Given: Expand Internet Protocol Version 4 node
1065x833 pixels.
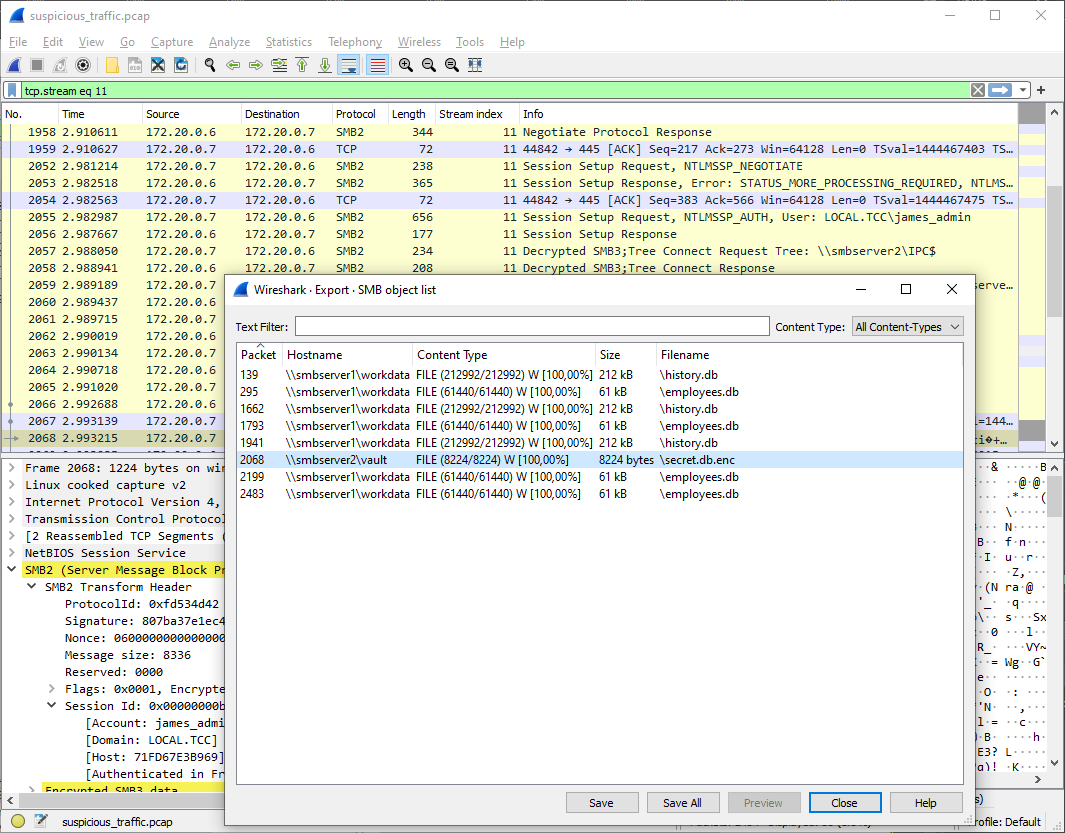Looking at the screenshot, I should click(x=12, y=502).
